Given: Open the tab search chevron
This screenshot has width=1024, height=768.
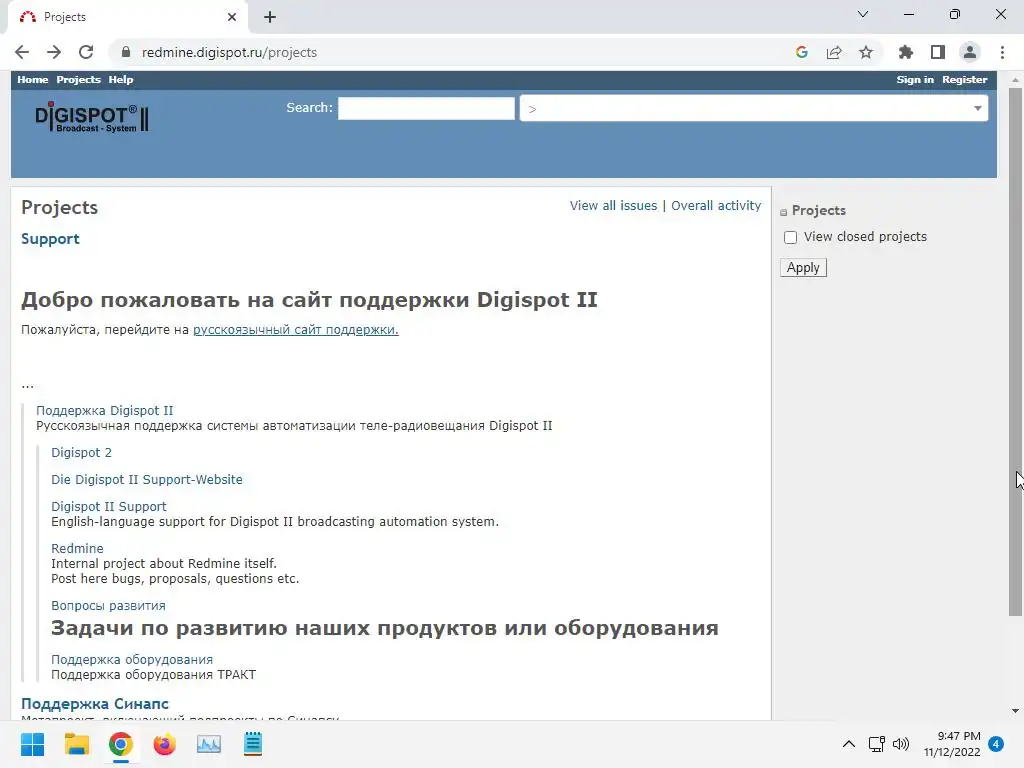Looking at the screenshot, I should tap(863, 14).
